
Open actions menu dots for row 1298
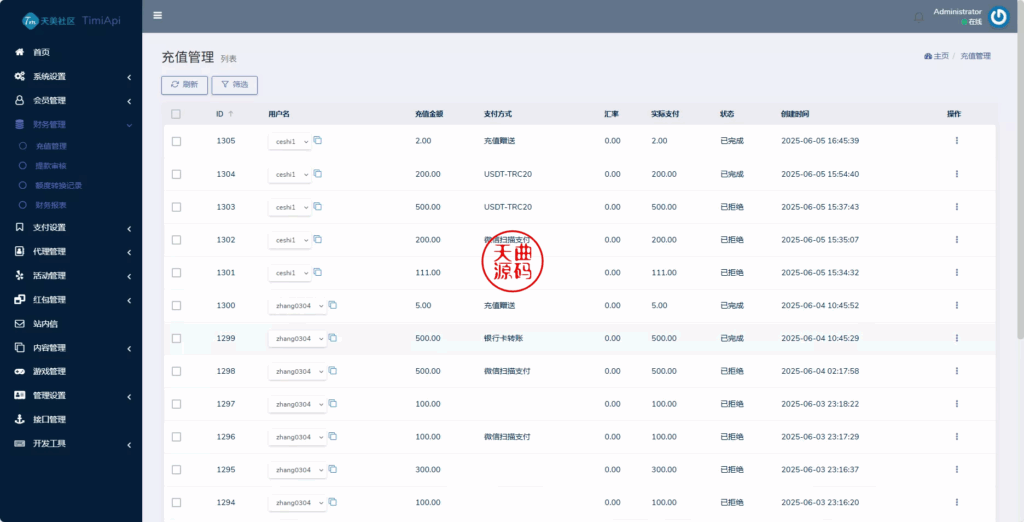coord(957,370)
